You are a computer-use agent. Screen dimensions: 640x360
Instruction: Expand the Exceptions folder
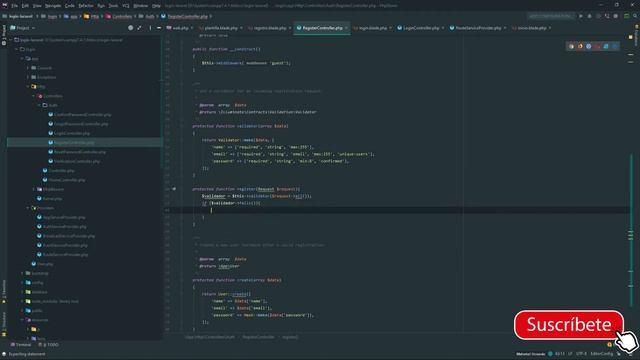[x=28, y=77]
